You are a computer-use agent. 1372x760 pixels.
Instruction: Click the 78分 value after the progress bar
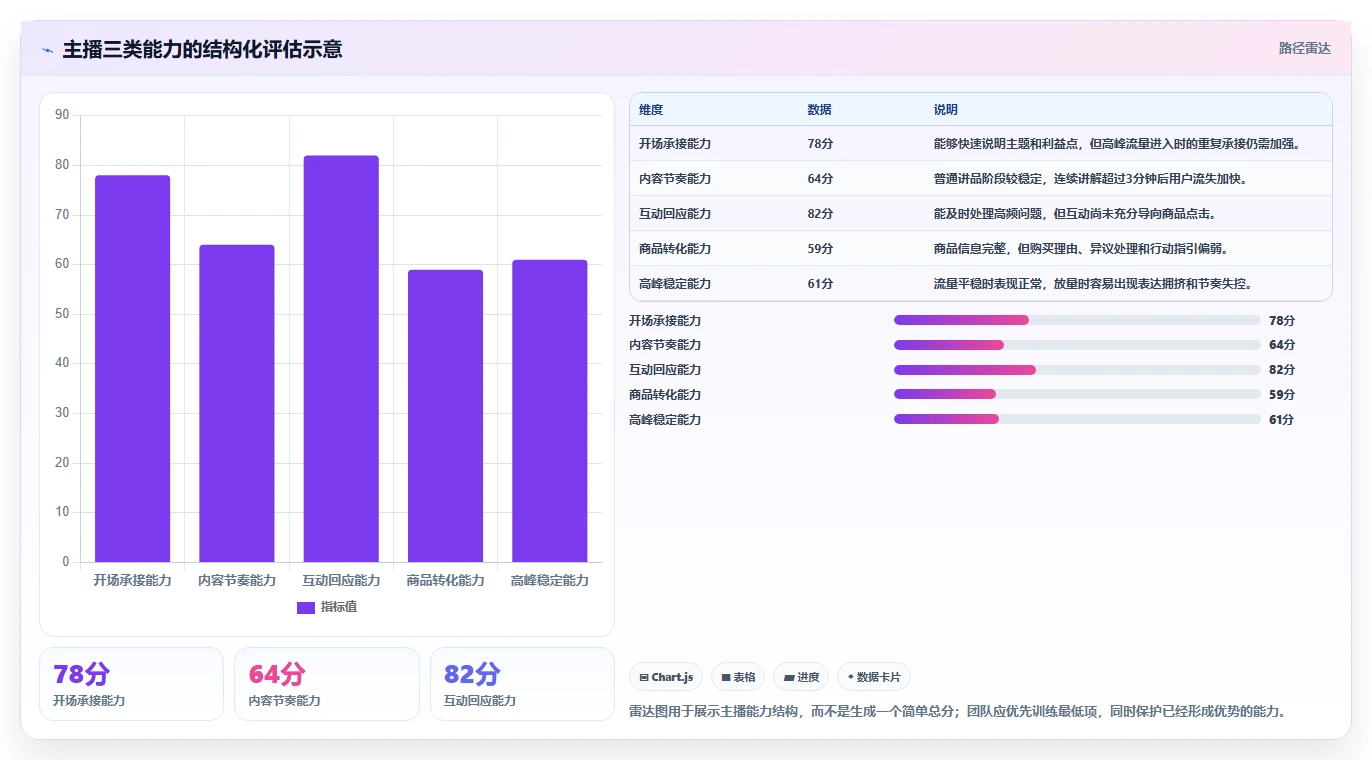point(1282,321)
